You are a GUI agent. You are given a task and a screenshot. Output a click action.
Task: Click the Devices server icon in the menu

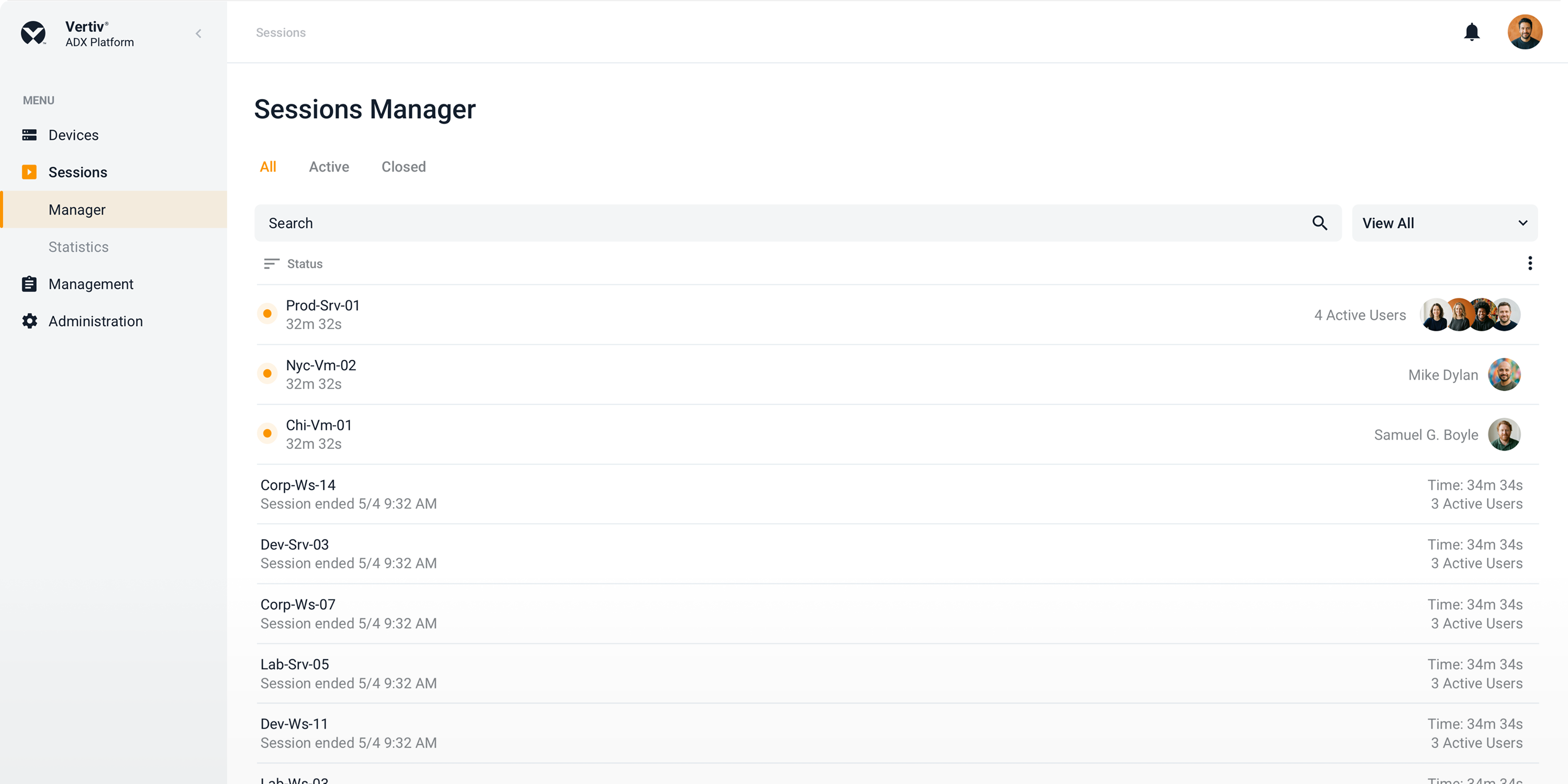pos(29,134)
